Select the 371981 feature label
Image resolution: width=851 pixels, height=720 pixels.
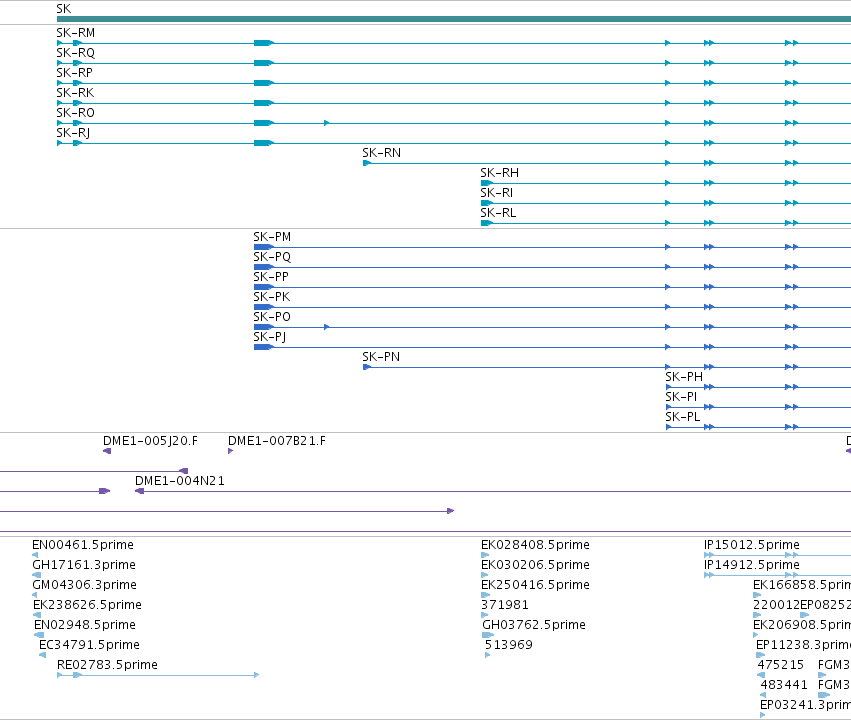pyautogui.click(x=505, y=605)
